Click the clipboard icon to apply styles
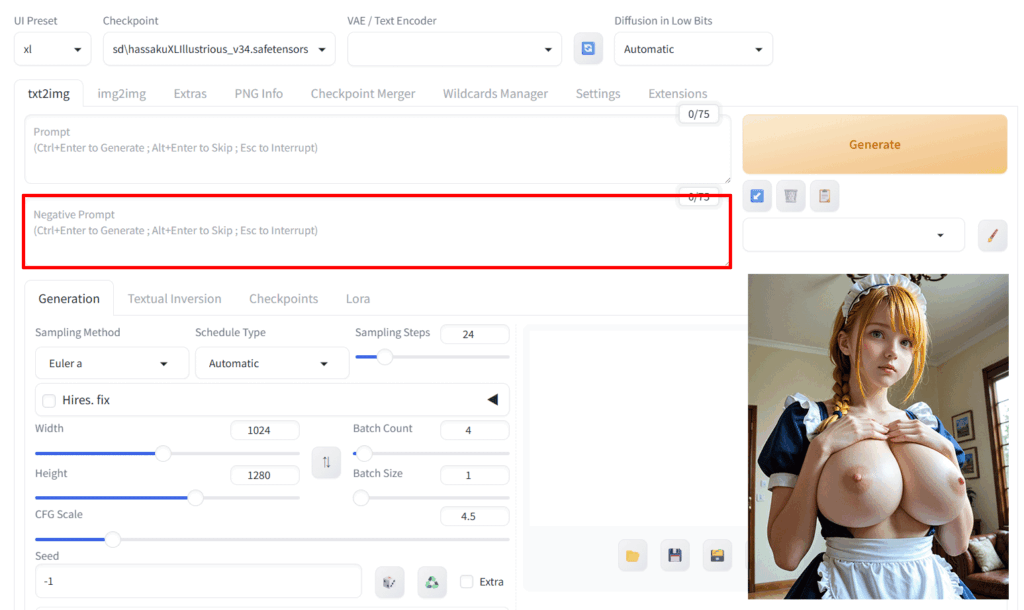The height and width of the screenshot is (610, 1024). point(824,196)
